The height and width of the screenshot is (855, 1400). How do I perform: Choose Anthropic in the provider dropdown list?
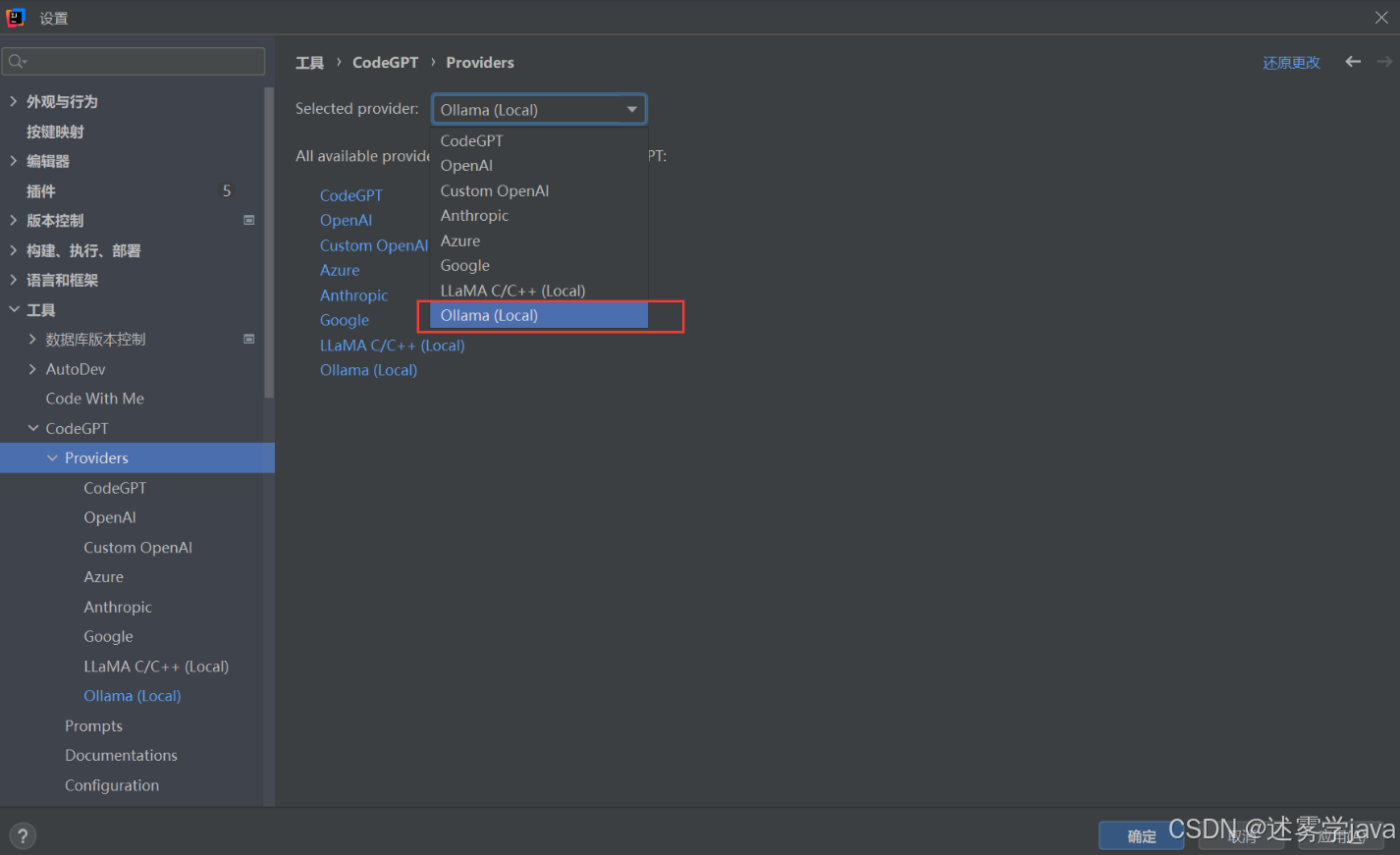click(539, 215)
